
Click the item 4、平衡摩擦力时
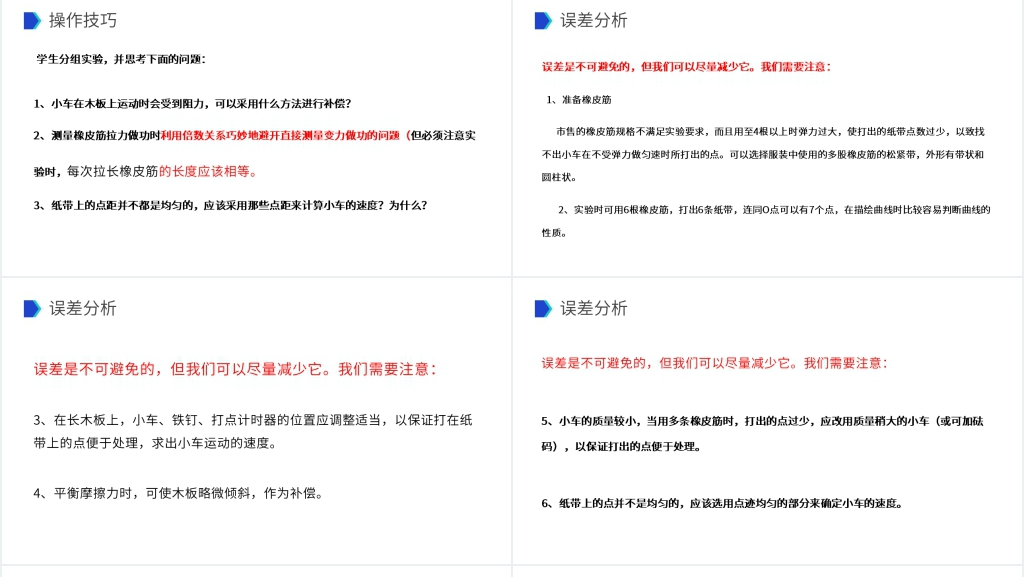click(178, 493)
